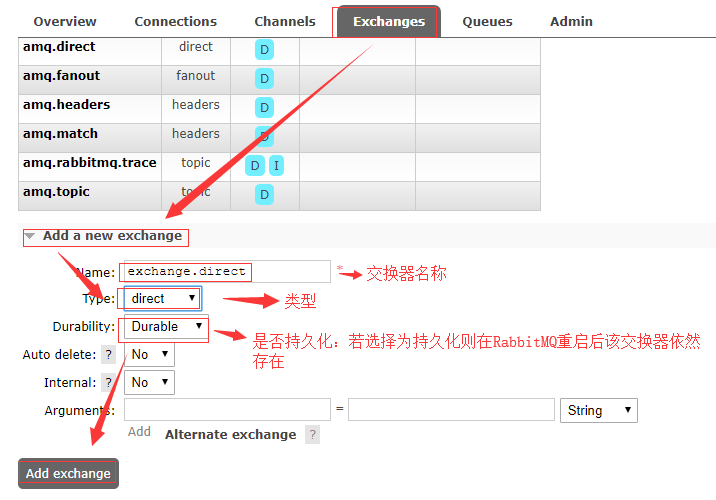This screenshot has height=500, width=716.
Task: Click the Add exchange button
Action: [68, 474]
